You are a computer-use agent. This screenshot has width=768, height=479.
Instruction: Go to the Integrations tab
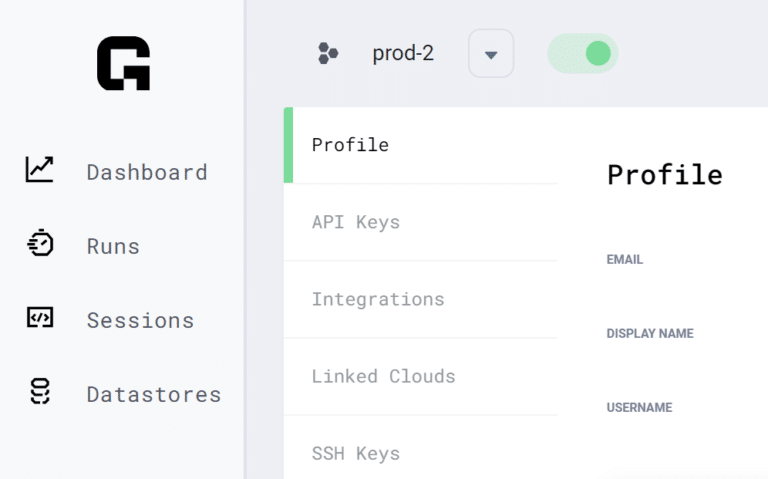(x=377, y=299)
